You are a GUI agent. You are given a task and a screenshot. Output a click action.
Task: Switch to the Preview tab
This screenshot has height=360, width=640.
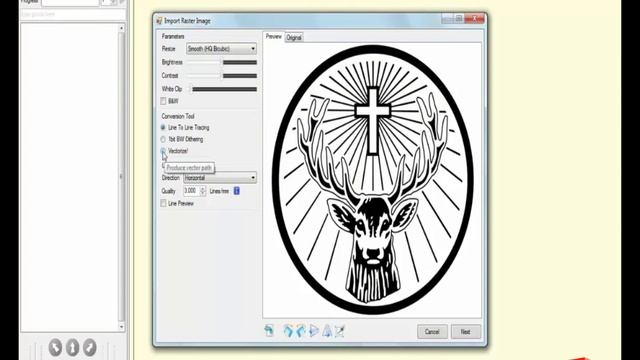(273, 36)
